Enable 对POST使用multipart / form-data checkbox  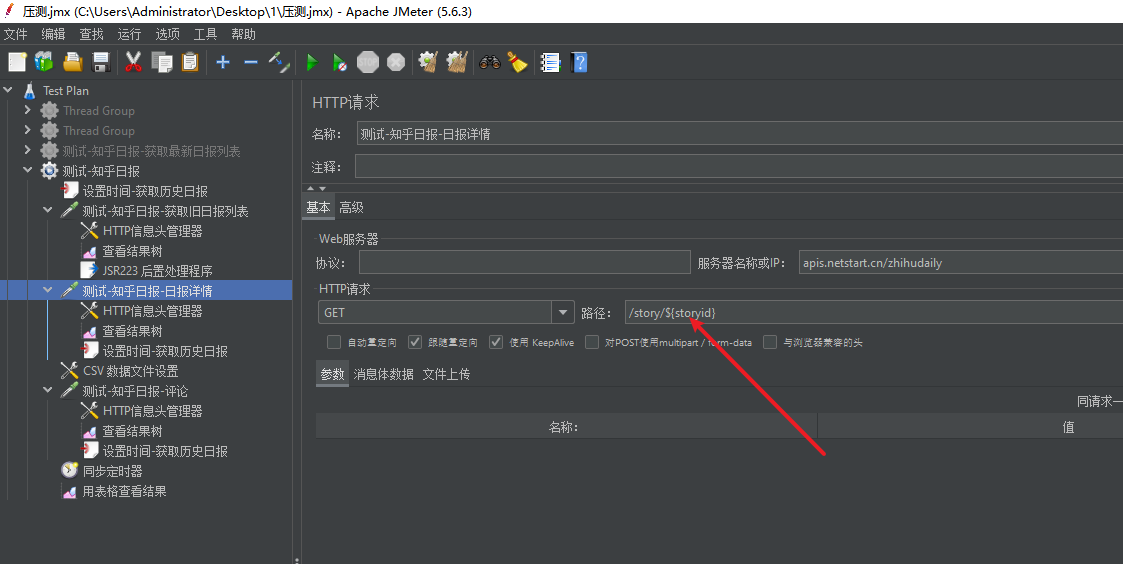[592, 342]
